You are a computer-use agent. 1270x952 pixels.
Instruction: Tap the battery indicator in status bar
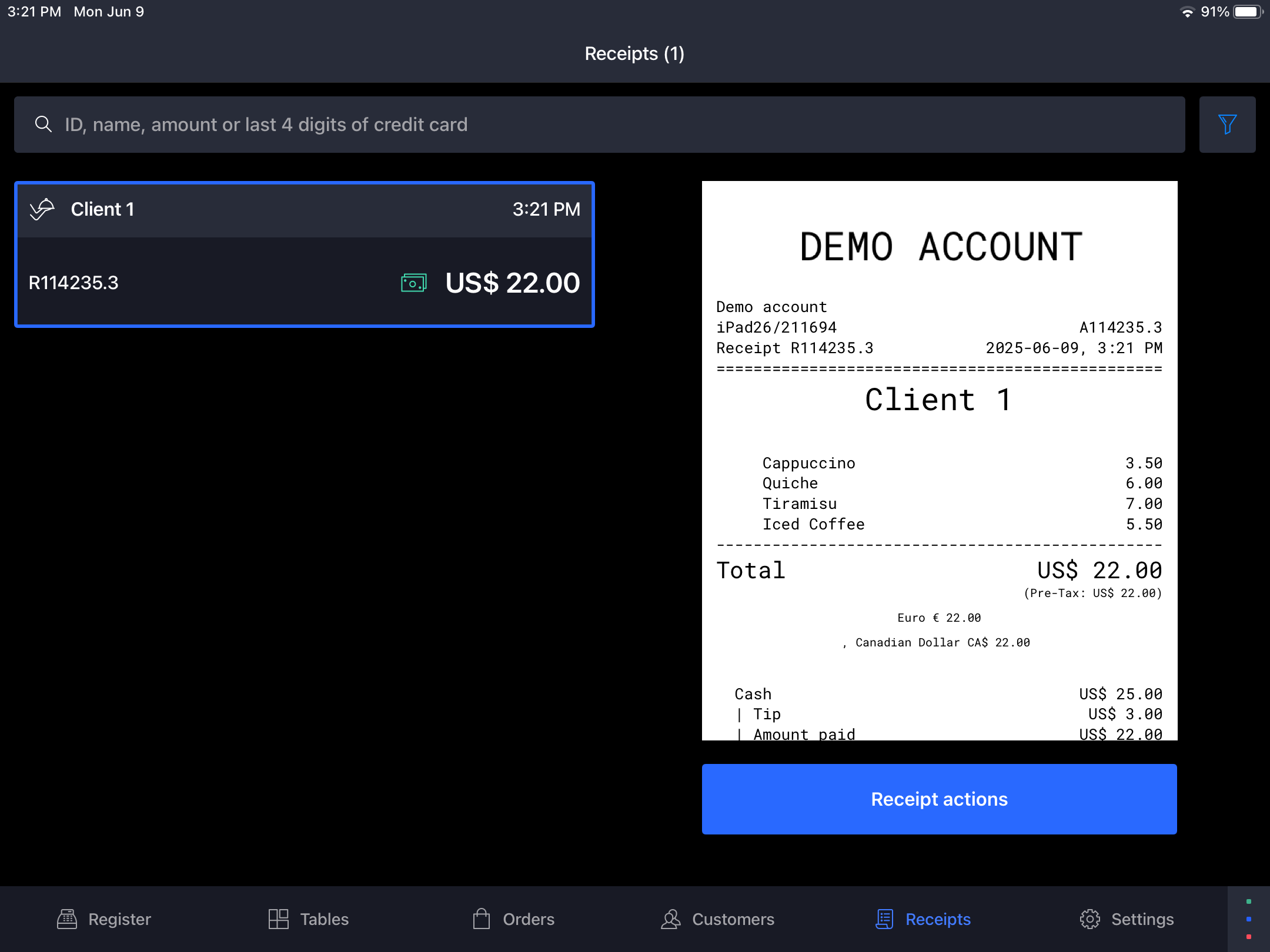1247,12
